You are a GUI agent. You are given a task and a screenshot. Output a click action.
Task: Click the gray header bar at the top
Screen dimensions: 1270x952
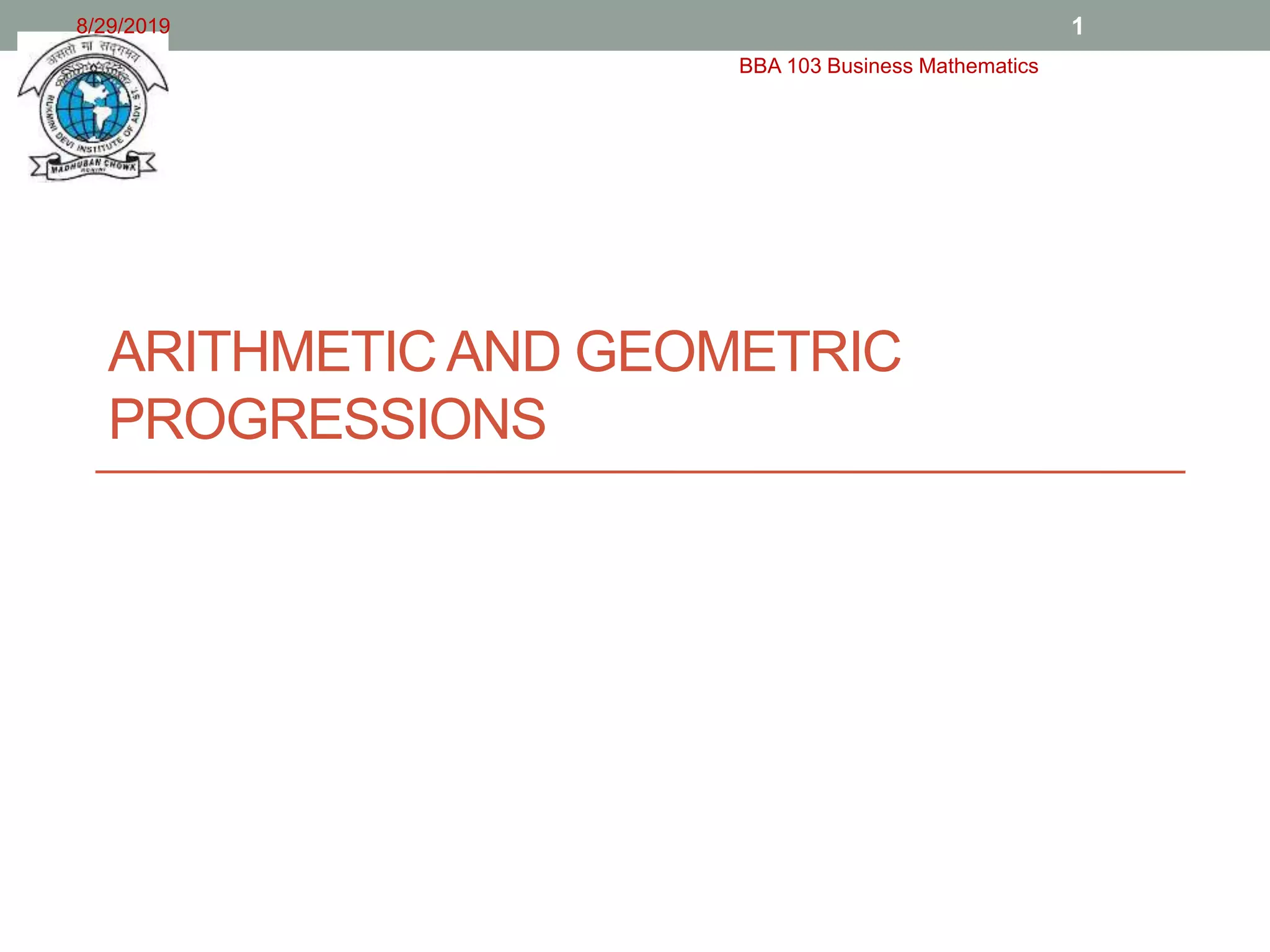coord(620,25)
